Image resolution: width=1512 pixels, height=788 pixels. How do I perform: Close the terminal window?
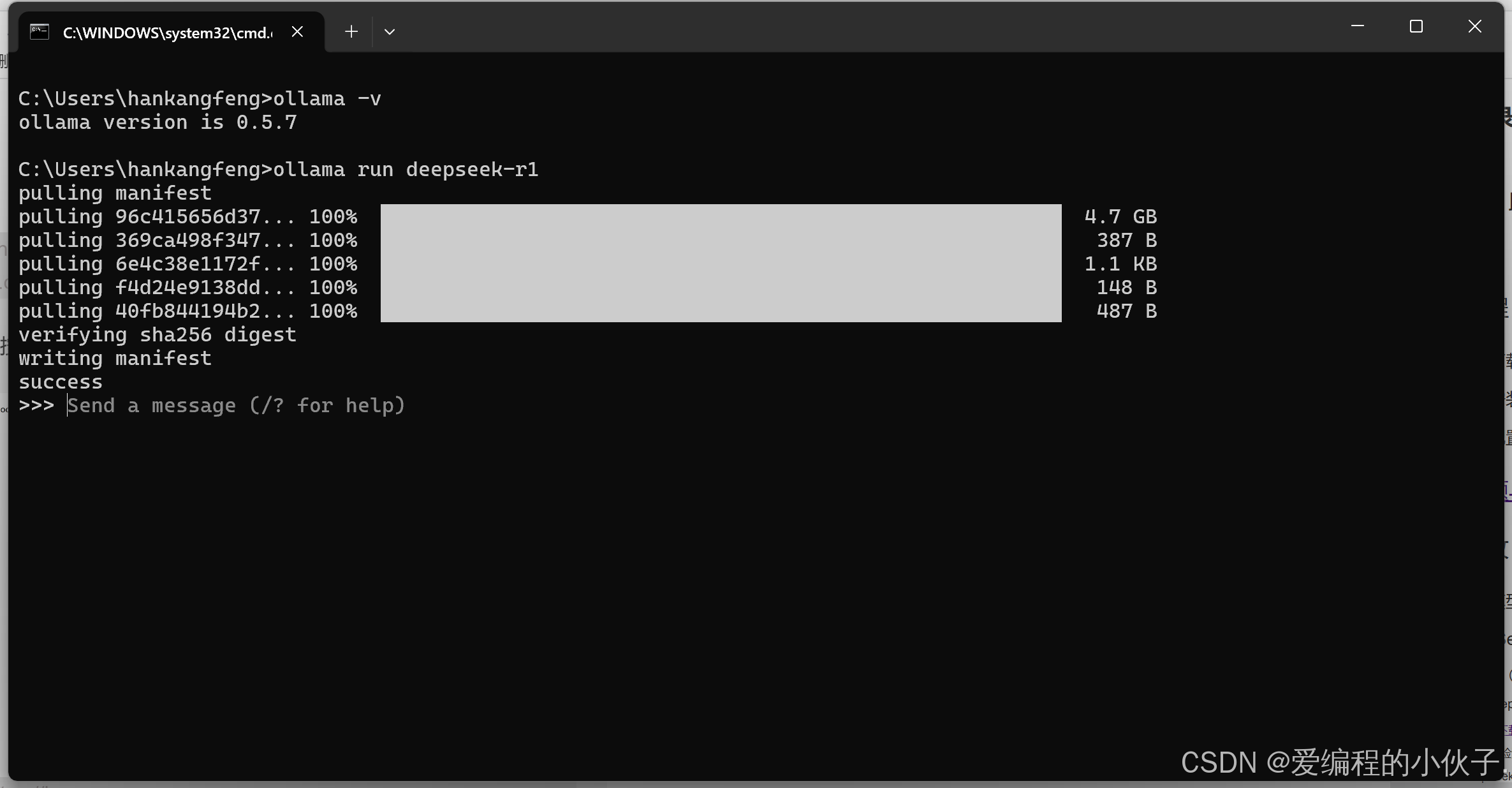click(x=1474, y=27)
